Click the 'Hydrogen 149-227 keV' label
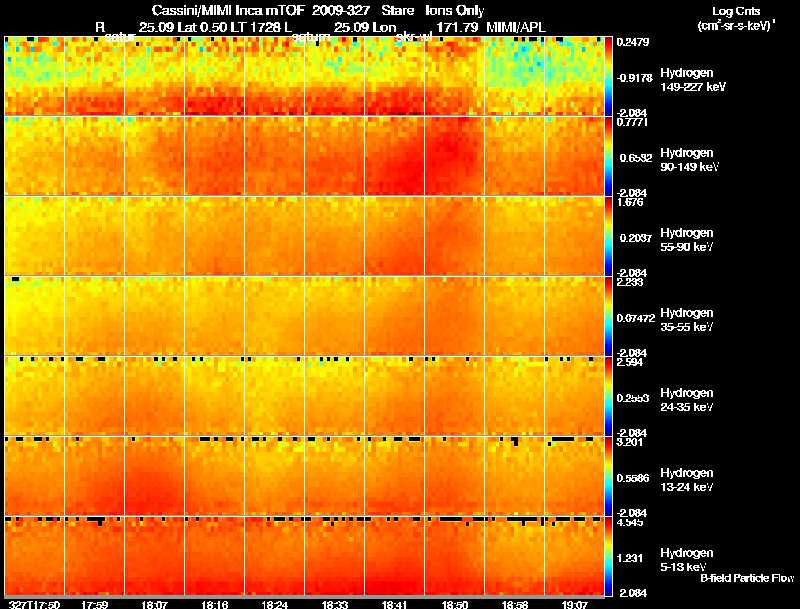Viewport: 800px width, 609px height. click(693, 80)
